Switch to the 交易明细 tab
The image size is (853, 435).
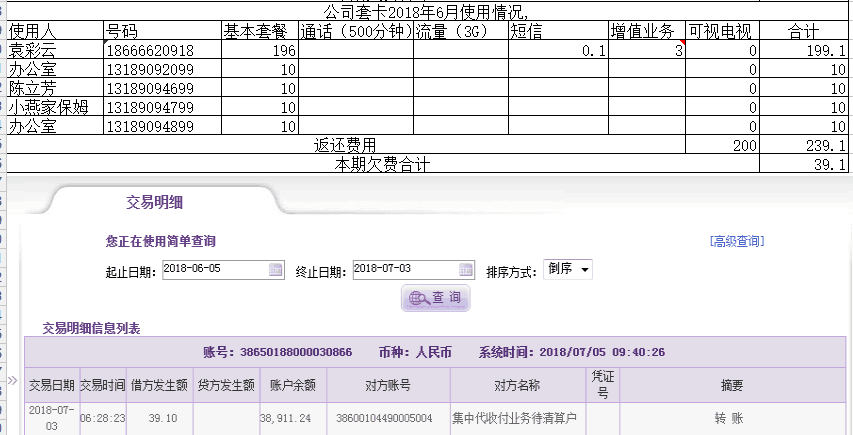coord(153,201)
